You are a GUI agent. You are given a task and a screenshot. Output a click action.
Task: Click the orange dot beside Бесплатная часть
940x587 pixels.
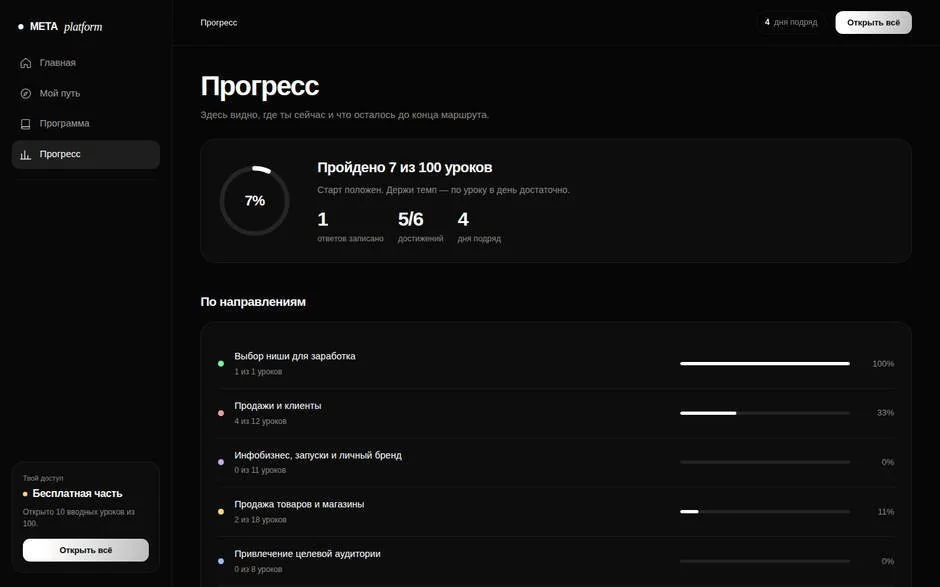point(25,494)
